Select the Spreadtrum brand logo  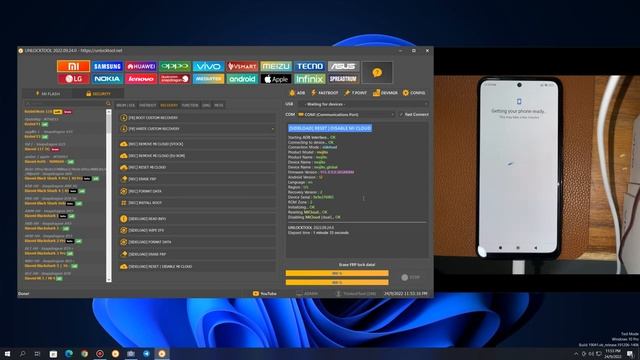click(343, 79)
